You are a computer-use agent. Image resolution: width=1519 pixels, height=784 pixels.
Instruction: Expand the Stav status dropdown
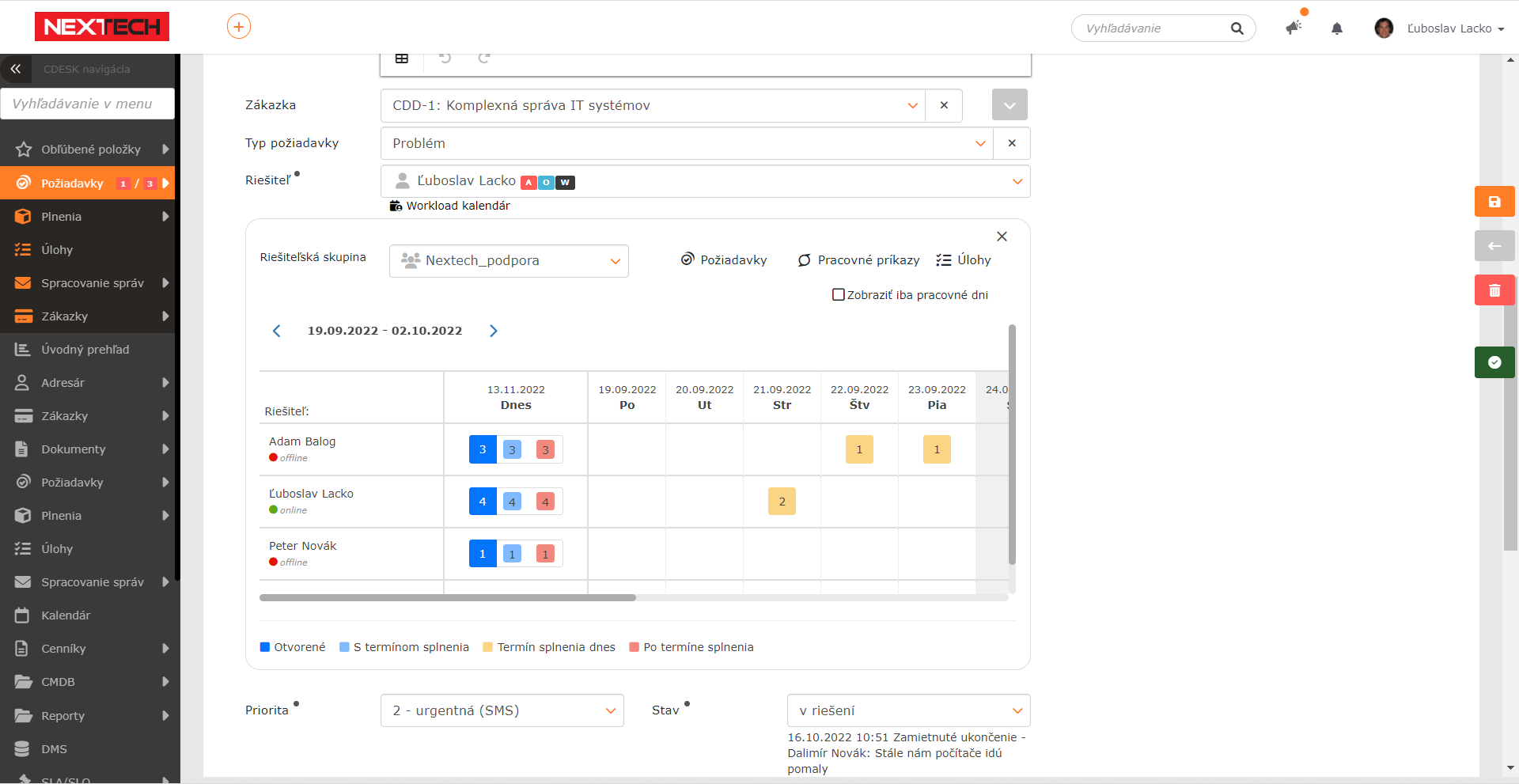(908, 710)
